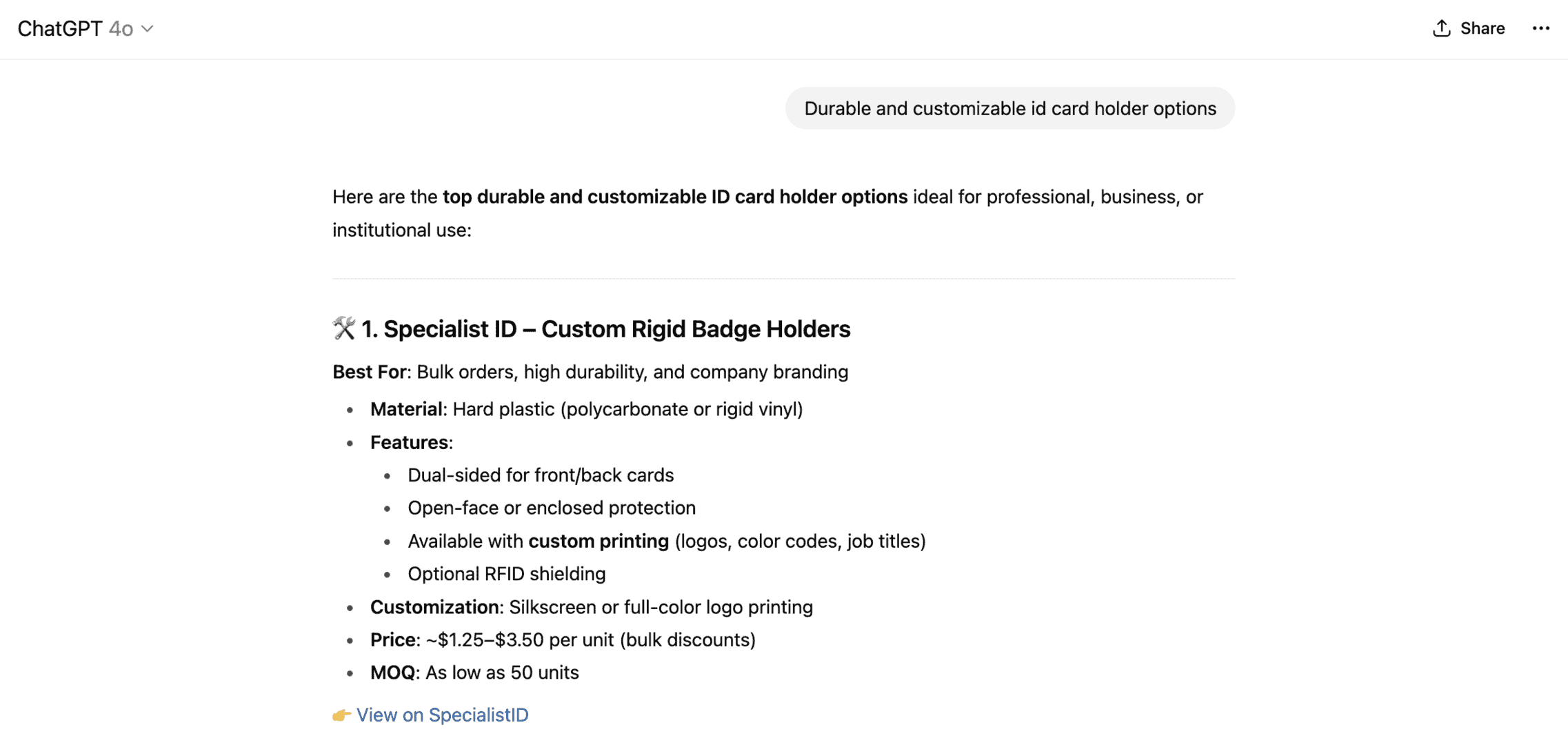Click the share upload arrow icon
The image size is (1568, 745).
tap(1441, 28)
